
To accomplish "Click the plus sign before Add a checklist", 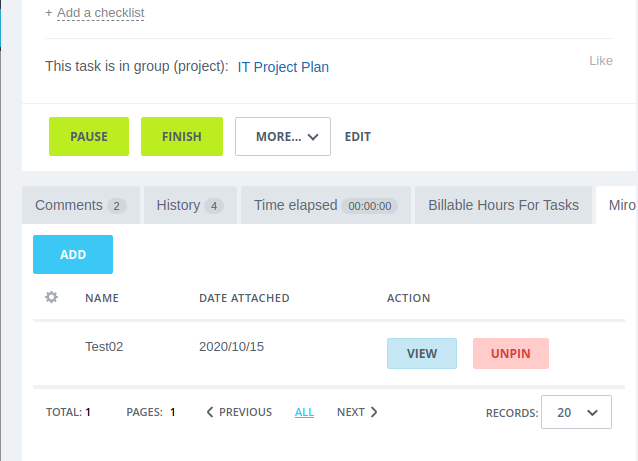I will pos(49,13).
